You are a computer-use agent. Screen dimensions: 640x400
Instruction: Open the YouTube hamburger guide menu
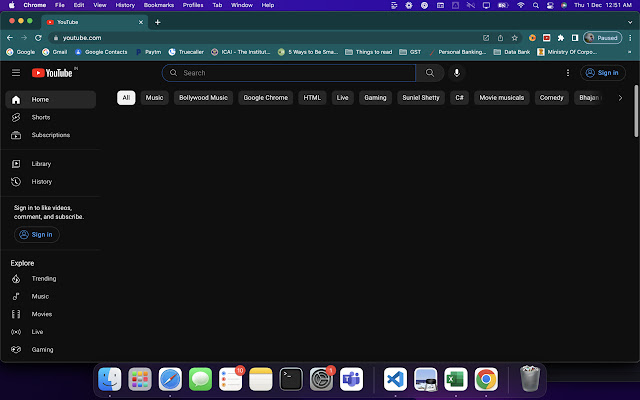pos(16,73)
